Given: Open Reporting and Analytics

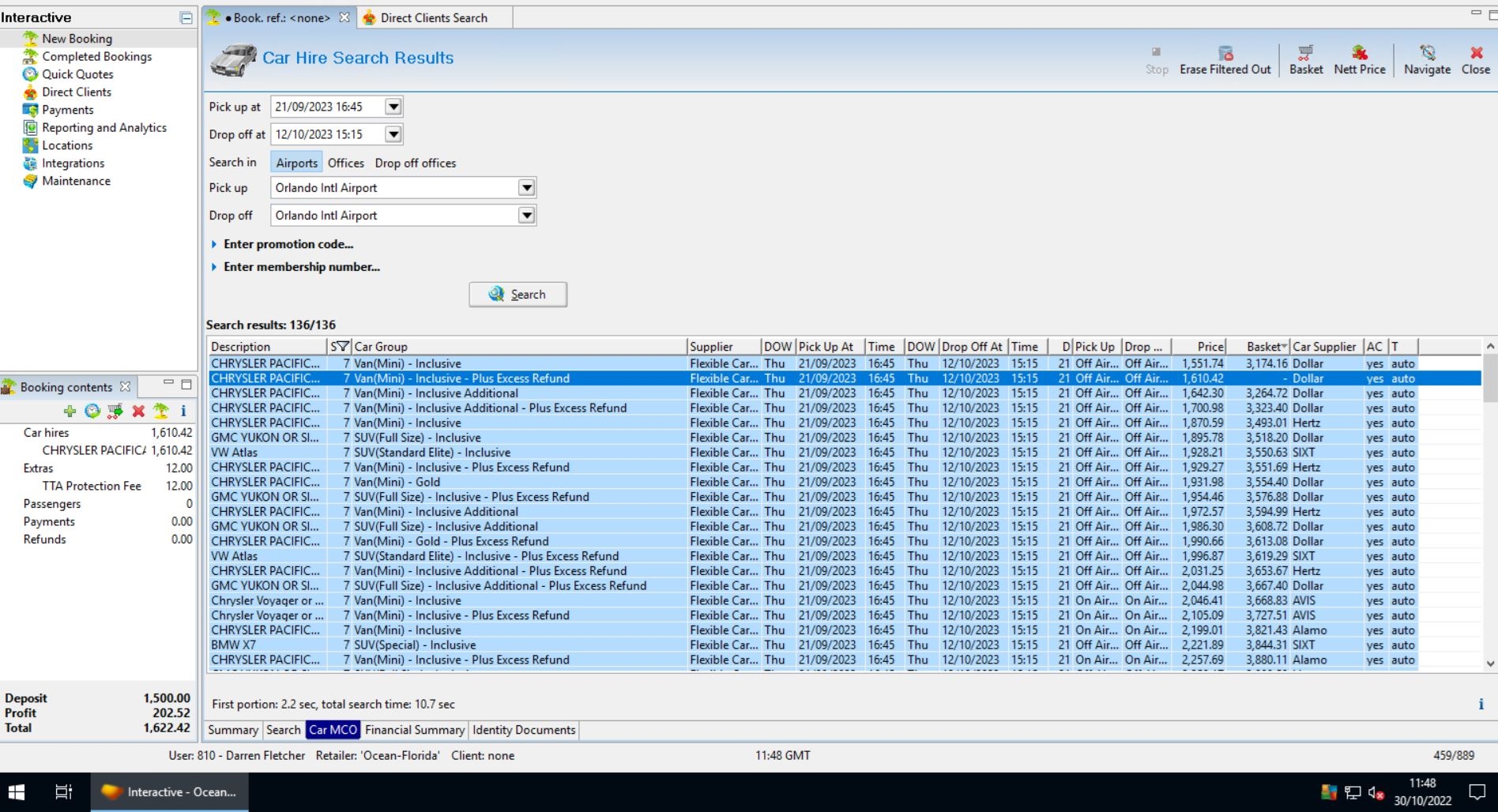Looking at the screenshot, I should click(x=104, y=127).
